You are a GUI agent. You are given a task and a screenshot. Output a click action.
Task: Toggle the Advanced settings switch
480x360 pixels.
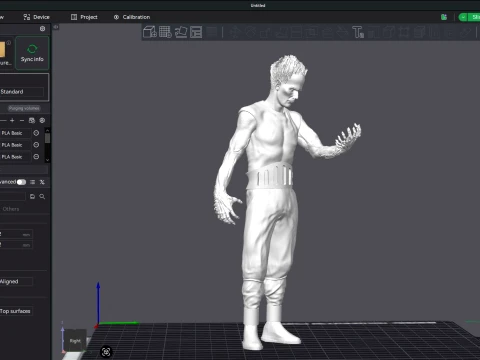pyautogui.click(x=21, y=182)
